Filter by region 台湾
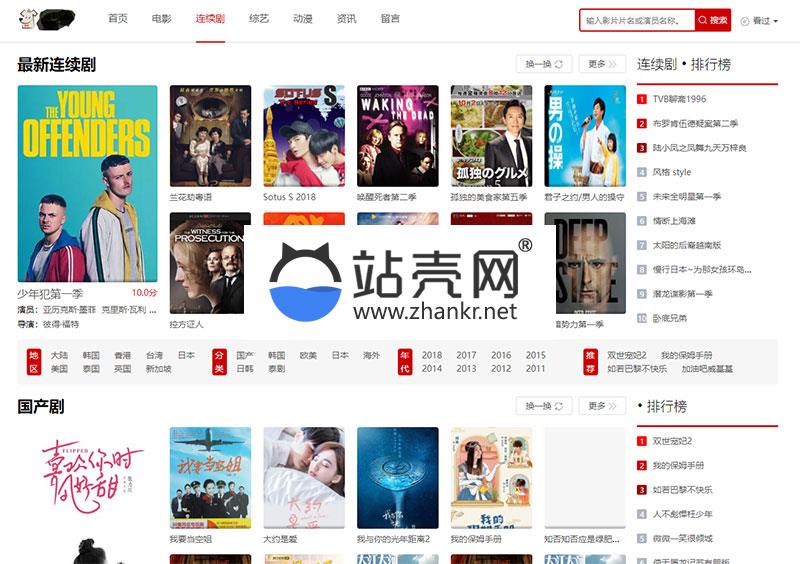Screen dimensions: 800x564 [154, 355]
